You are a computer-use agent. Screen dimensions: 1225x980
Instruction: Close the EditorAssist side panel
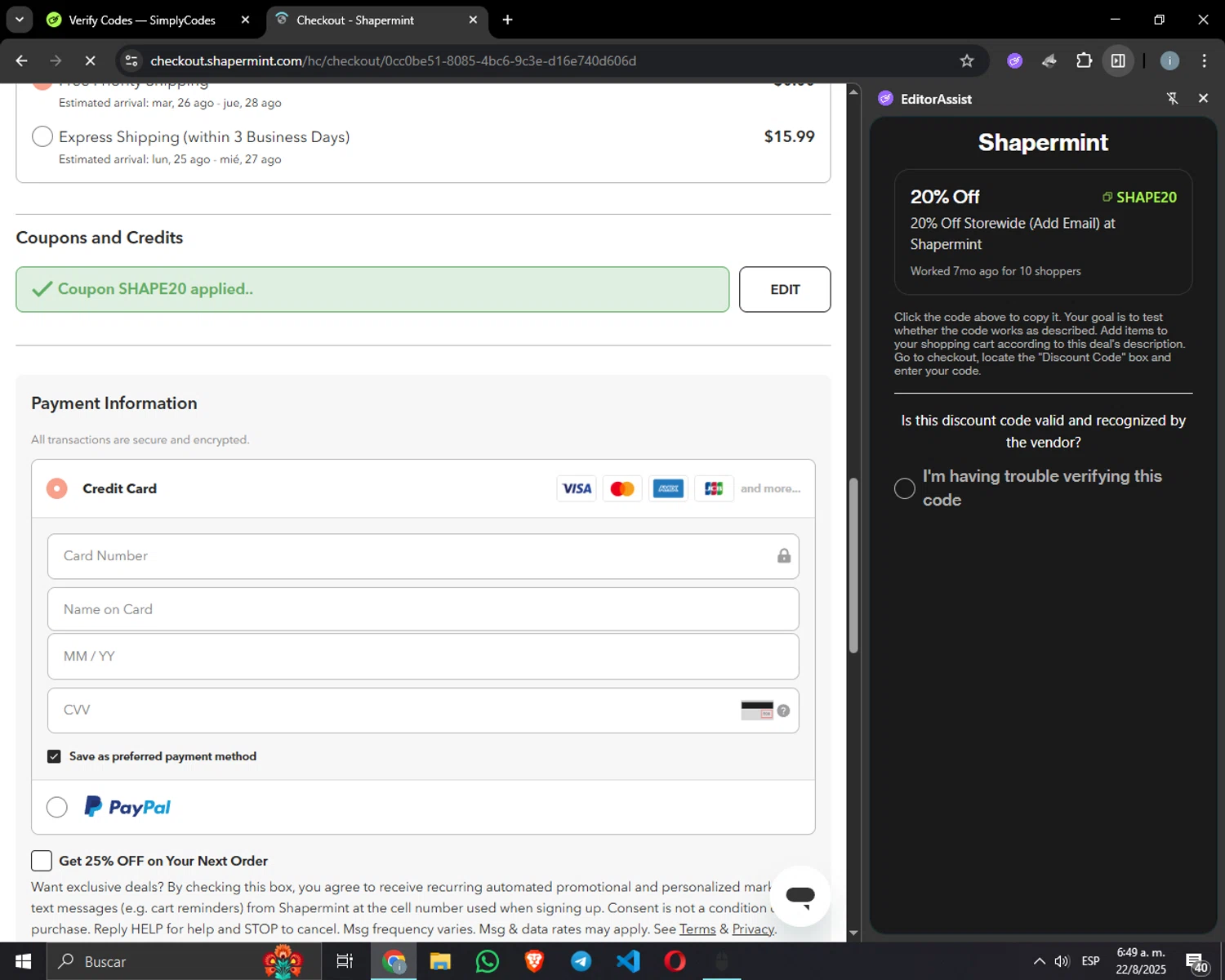coord(1203,98)
